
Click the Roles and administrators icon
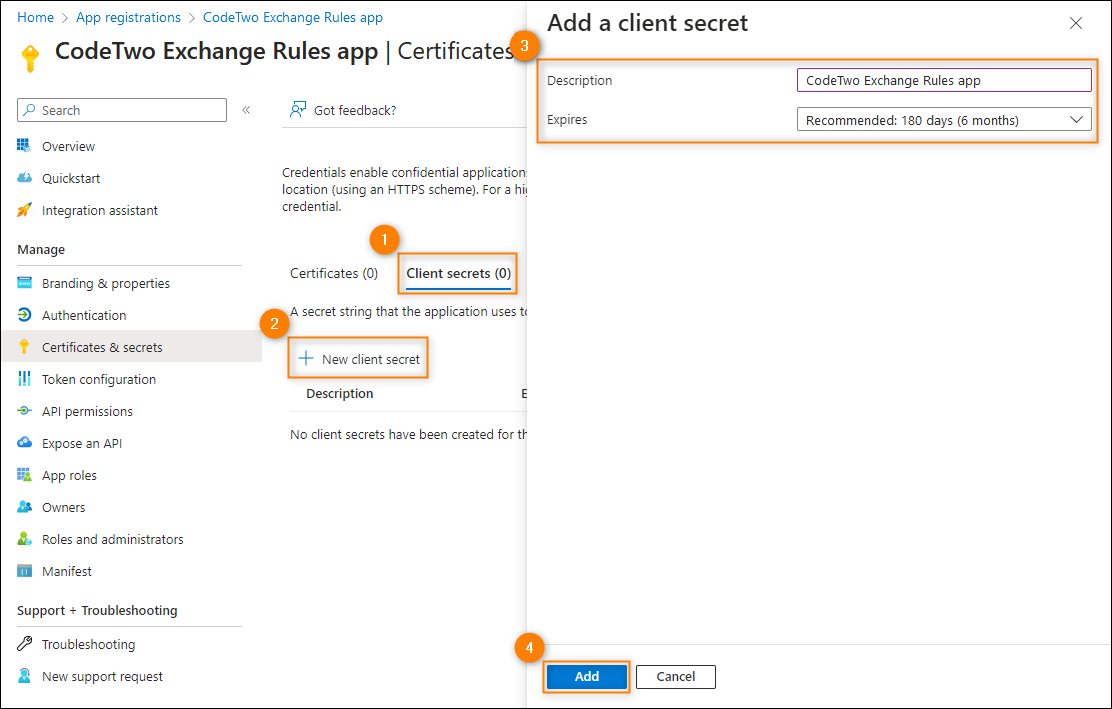tap(24, 539)
